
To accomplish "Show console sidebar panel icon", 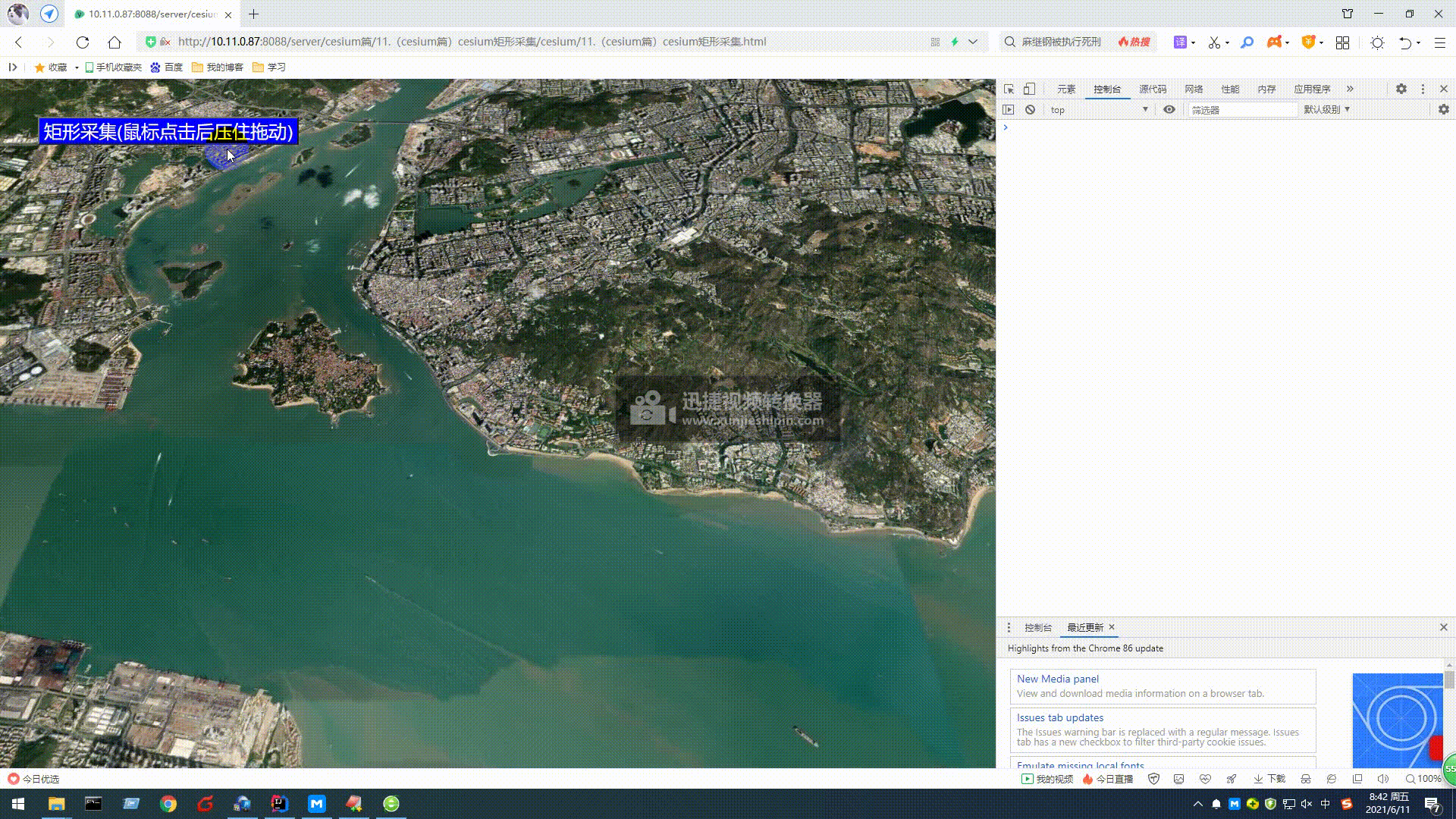I will tap(1008, 109).
